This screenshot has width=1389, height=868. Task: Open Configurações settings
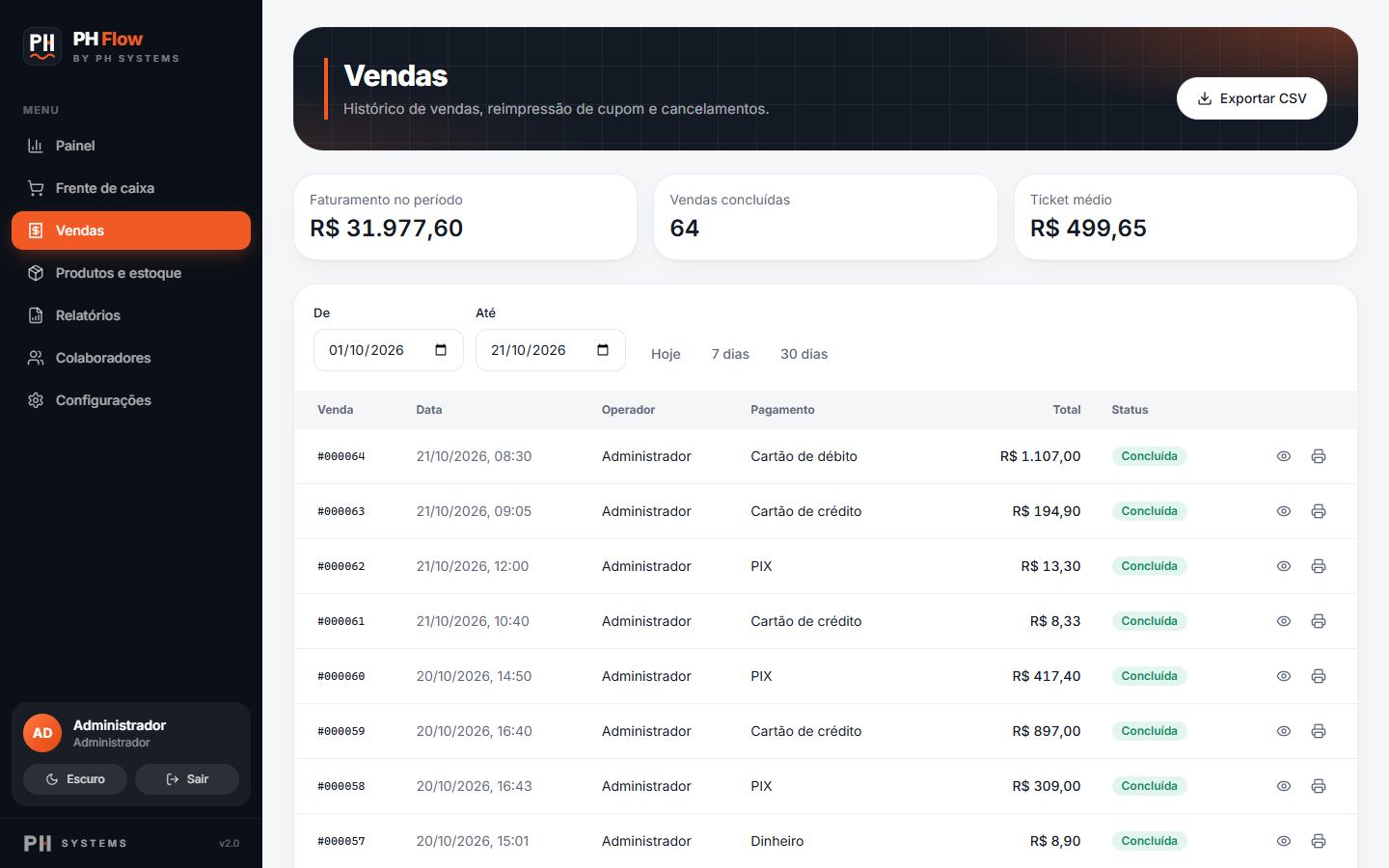[131, 400]
